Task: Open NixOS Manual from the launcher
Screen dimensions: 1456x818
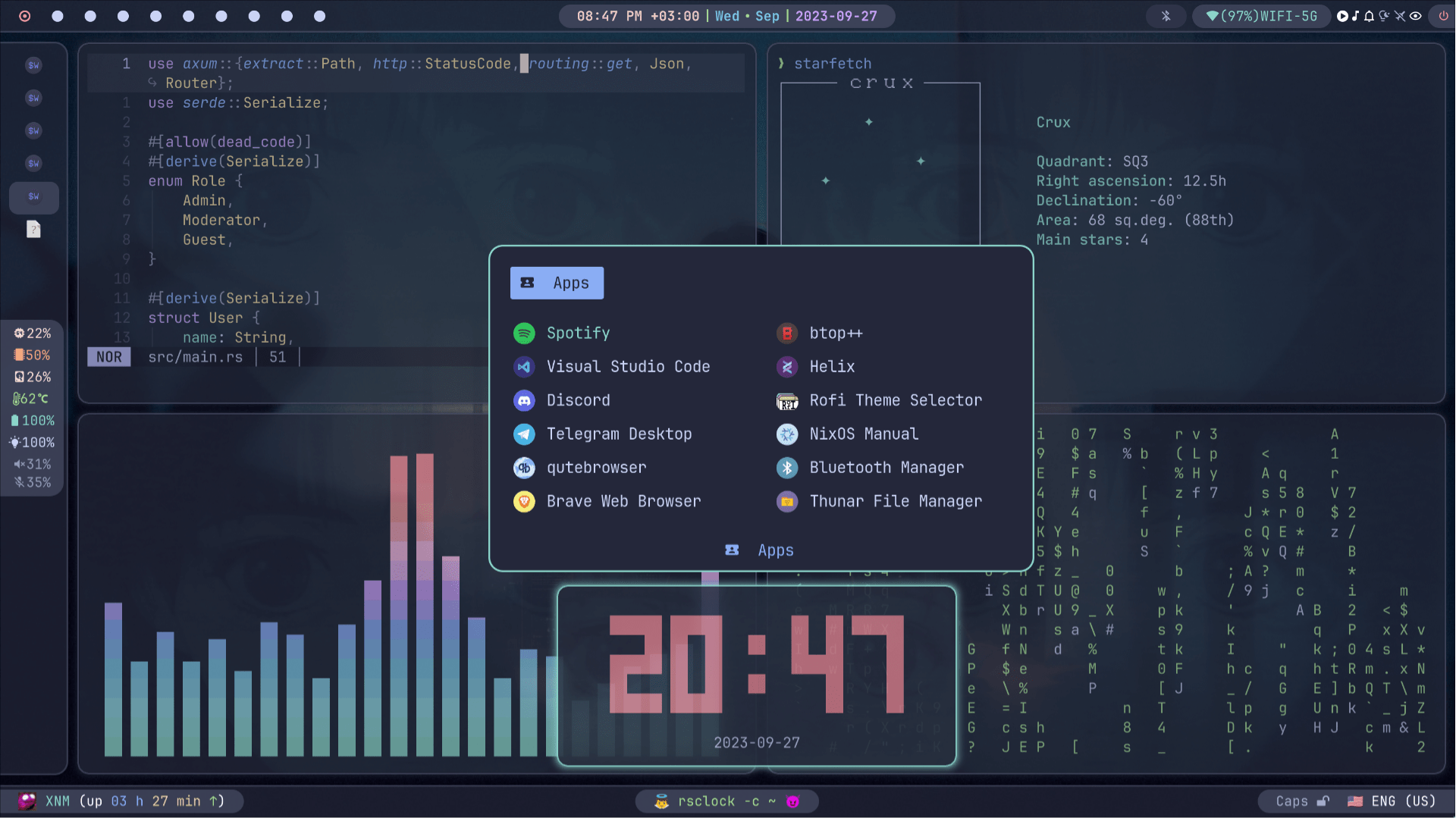Action: pyautogui.click(x=864, y=434)
